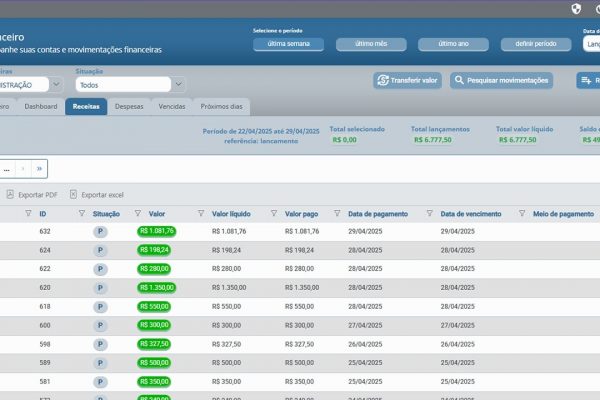Click the Transferir valor swap icon

click(x=383, y=80)
